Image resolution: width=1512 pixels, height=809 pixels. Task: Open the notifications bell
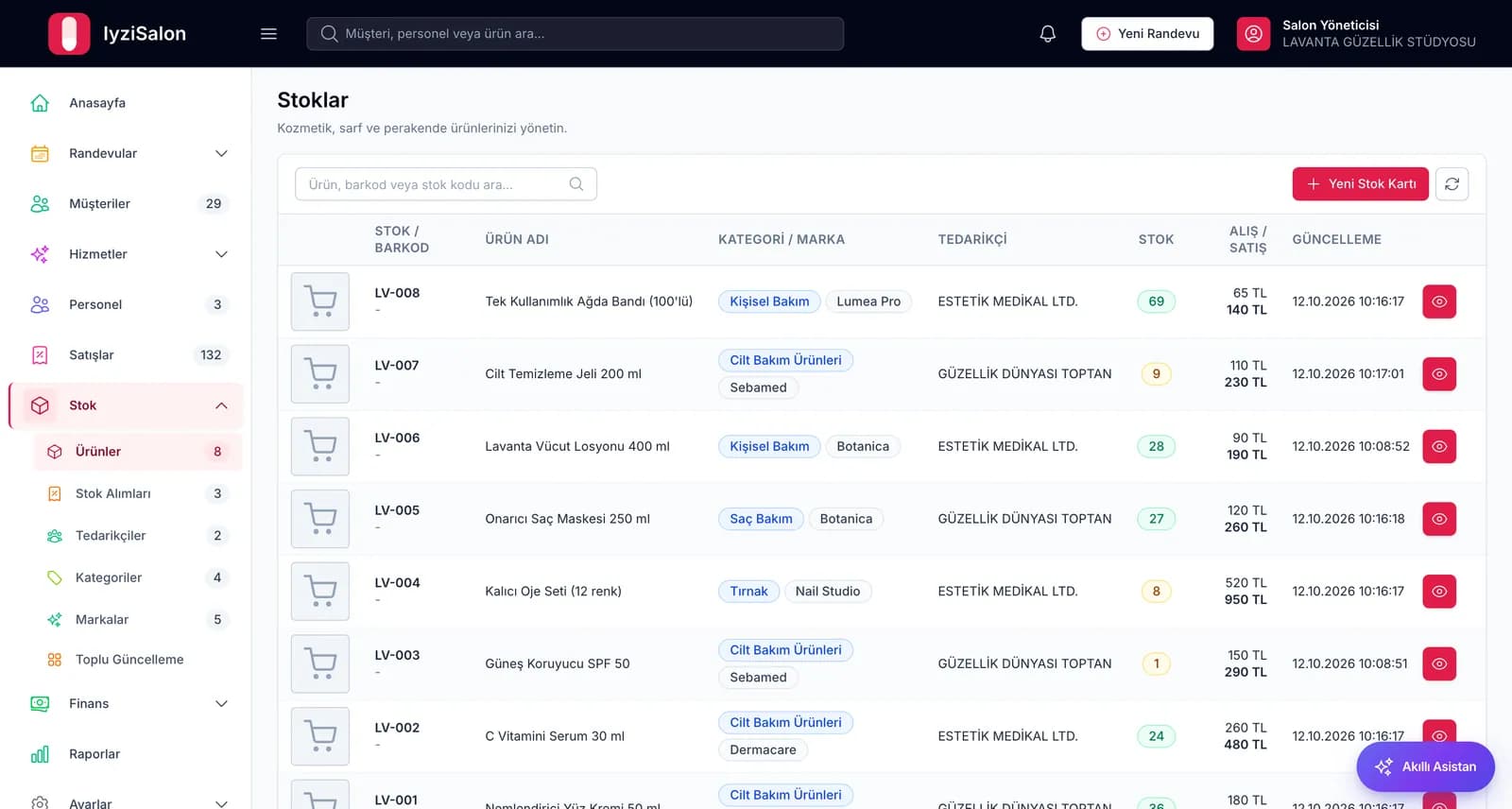(x=1048, y=34)
